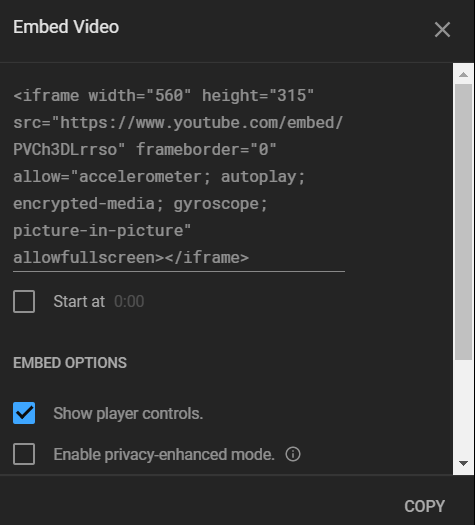
Task: Click the EMBED OPTIONS section heading
Action: (x=70, y=363)
